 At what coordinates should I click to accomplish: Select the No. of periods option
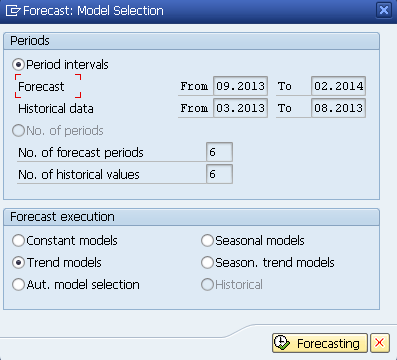click(18, 130)
